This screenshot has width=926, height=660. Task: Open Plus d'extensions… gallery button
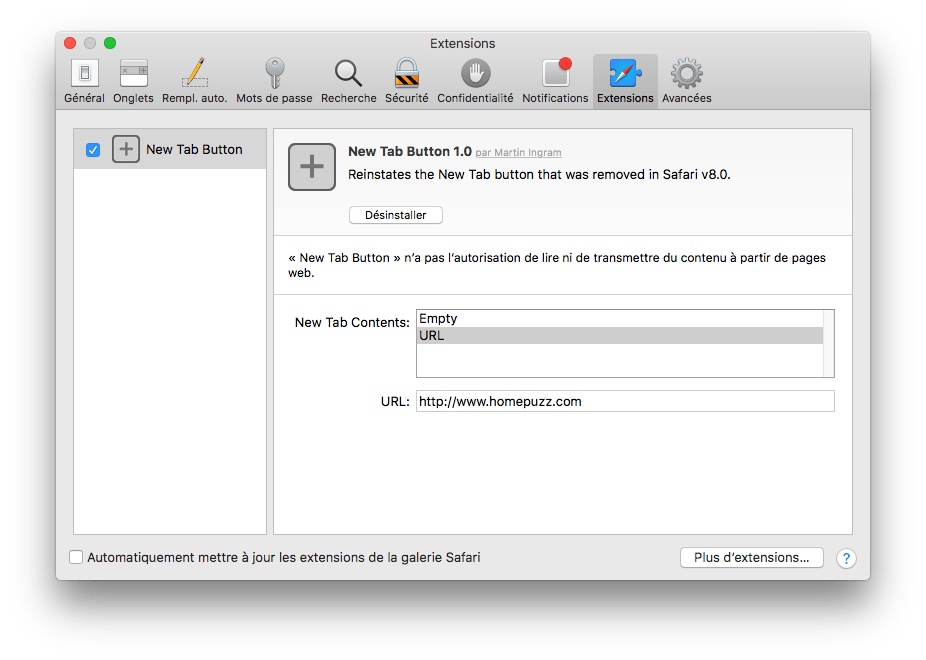pos(751,557)
